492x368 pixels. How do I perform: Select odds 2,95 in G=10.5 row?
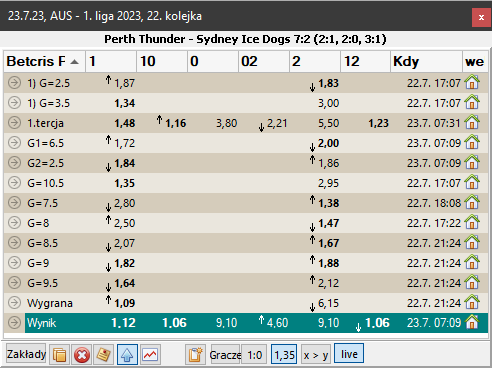coord(328,183)
